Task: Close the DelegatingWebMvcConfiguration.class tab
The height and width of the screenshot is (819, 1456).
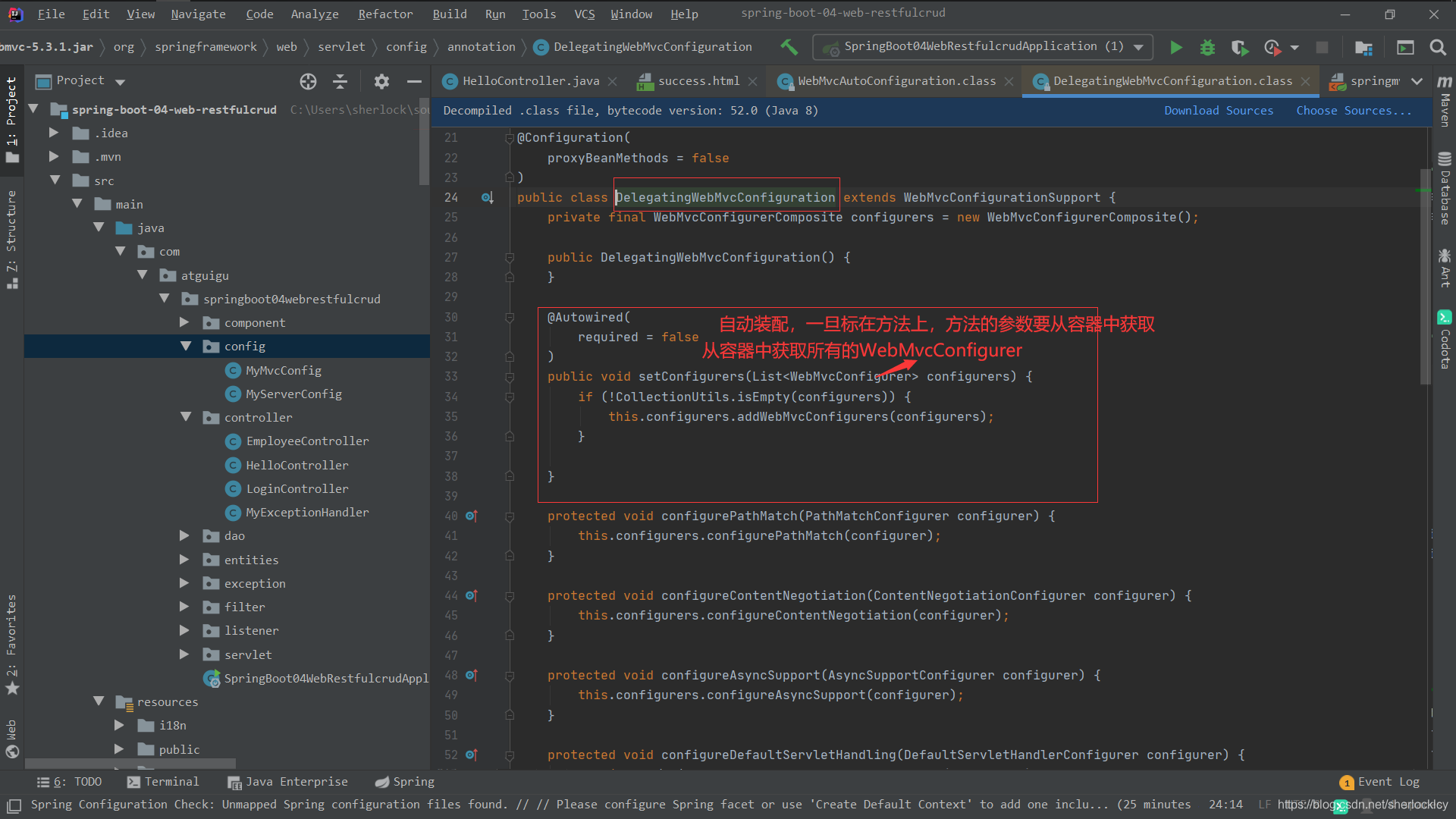Action: [1305, 81]
